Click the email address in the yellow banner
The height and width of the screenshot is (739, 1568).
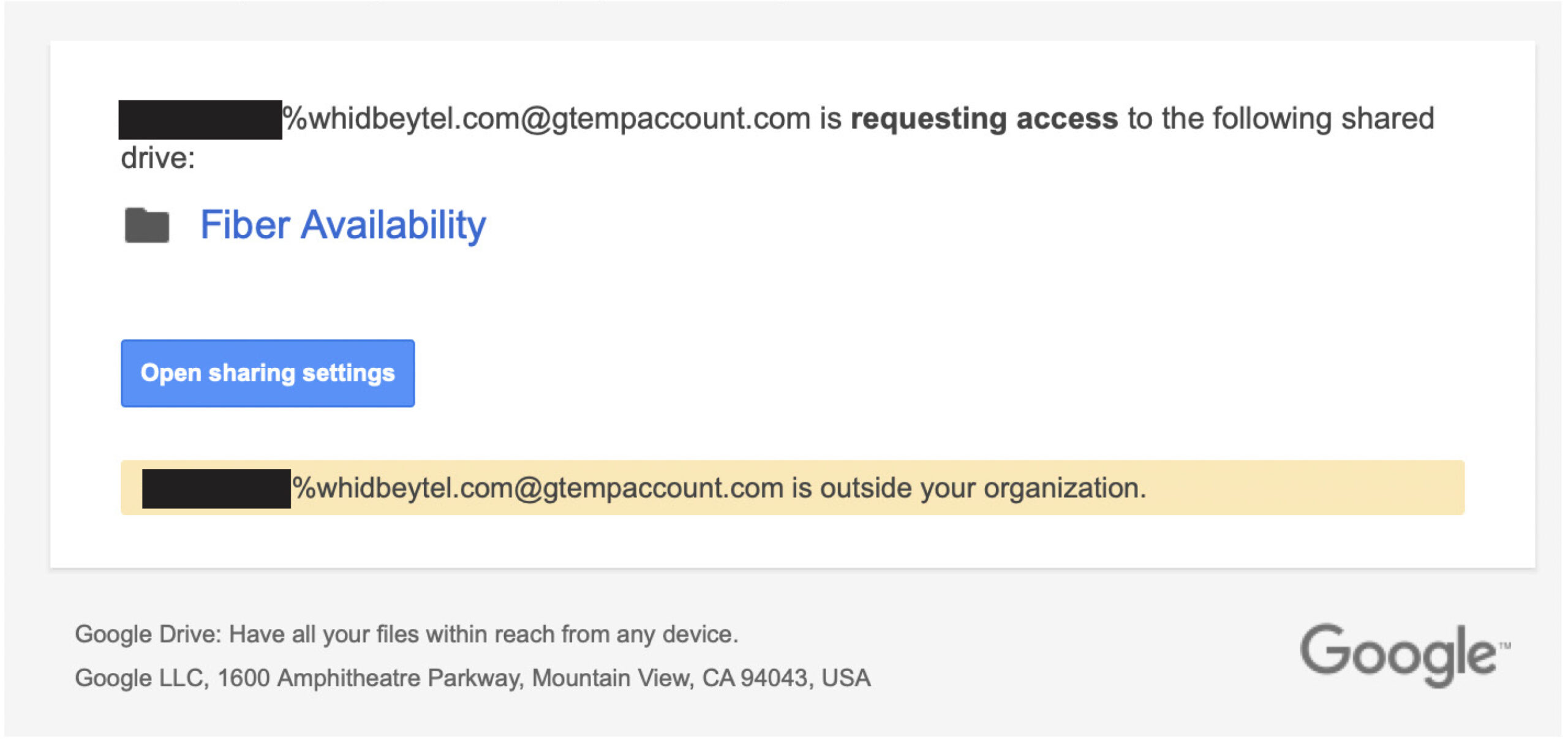point(537,488)
